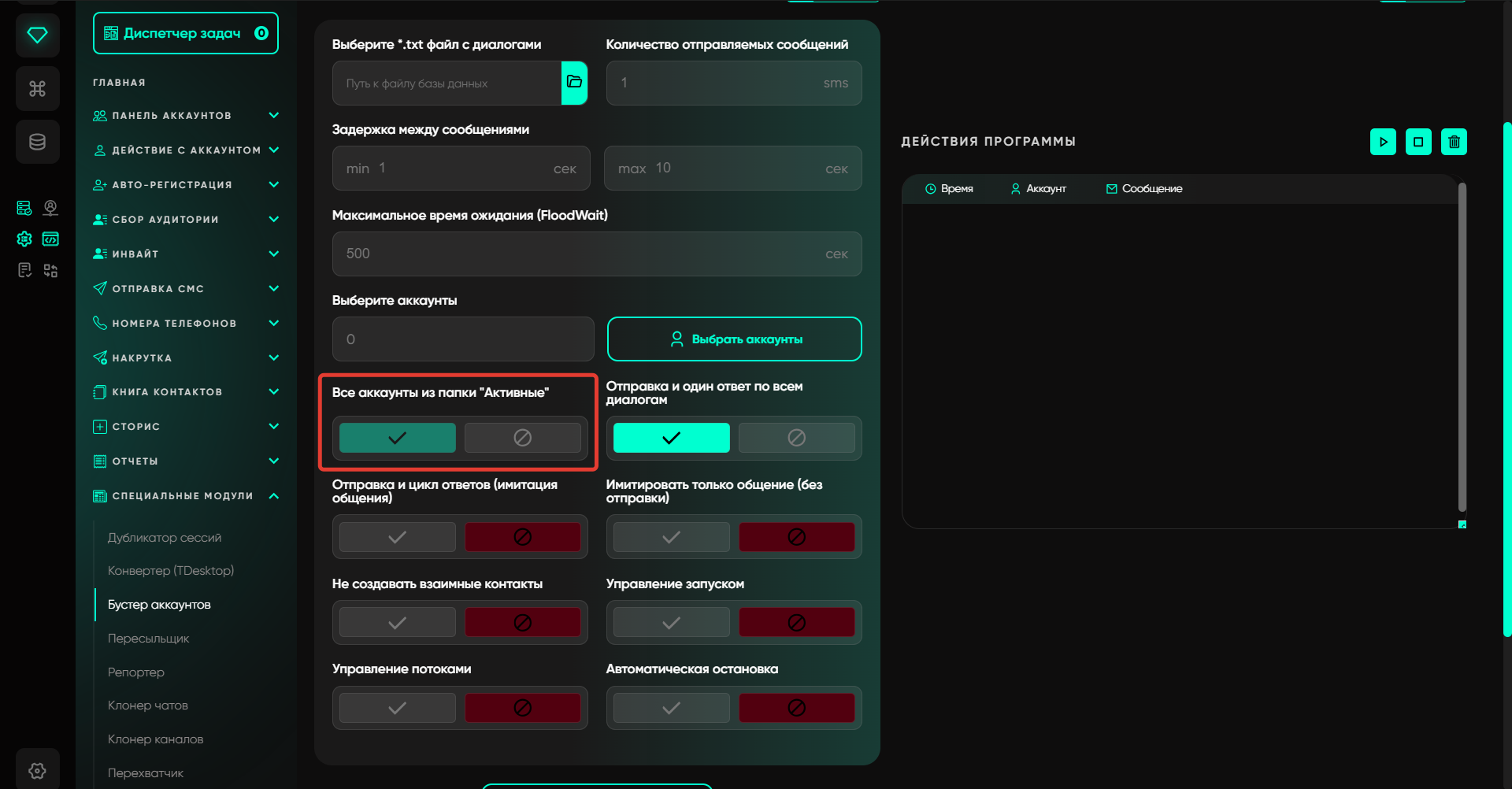Enable 'Управление потоками' checkmark option
Screen dimensions: 1512x789
point(397,708)
